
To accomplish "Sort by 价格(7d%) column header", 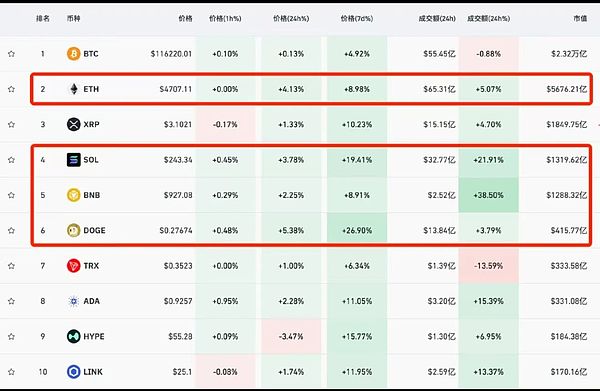I will click(x=357, y=18).
